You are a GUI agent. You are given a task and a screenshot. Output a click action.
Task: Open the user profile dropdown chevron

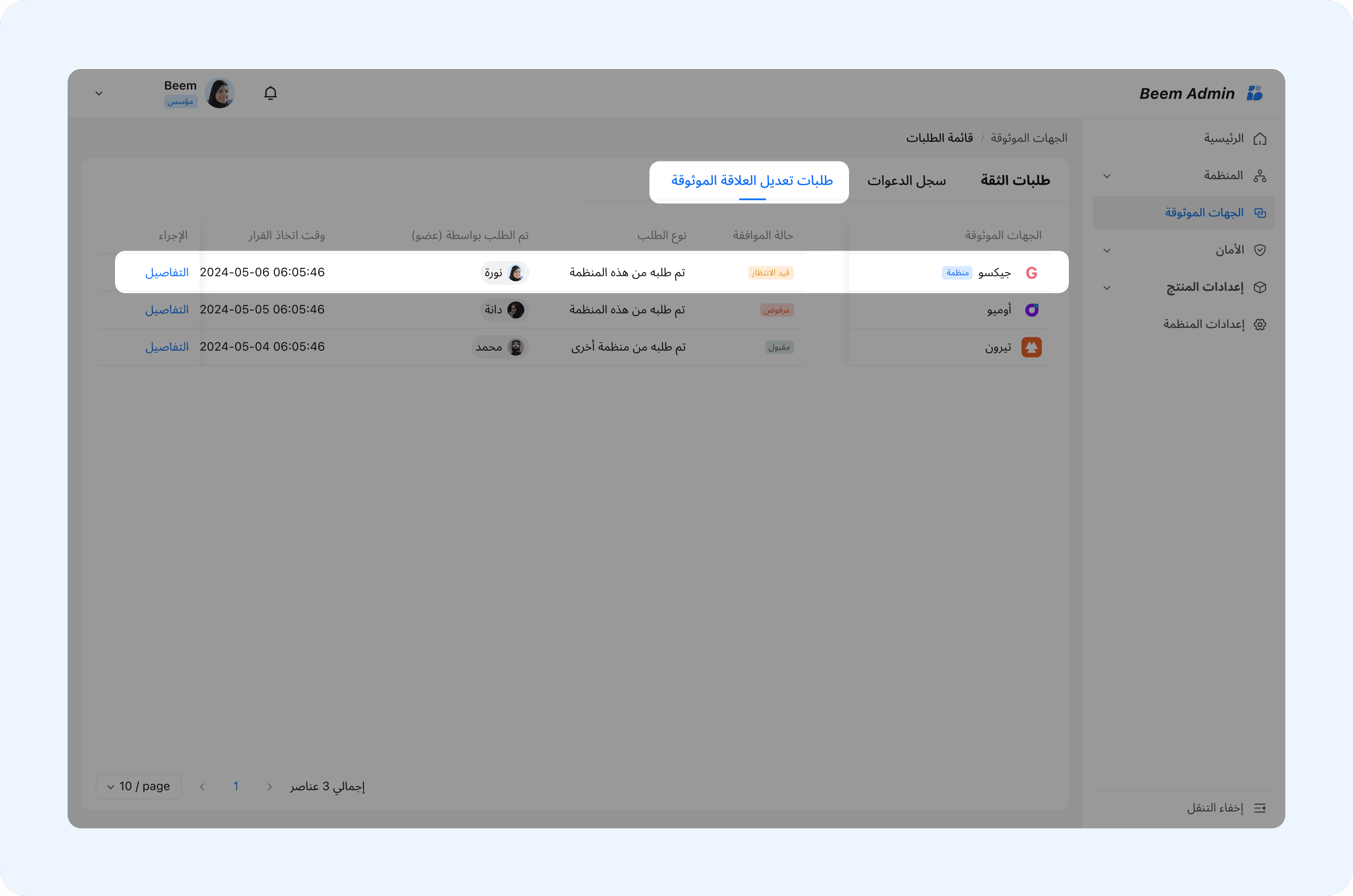pyautogui.click(x=99, y=93)
